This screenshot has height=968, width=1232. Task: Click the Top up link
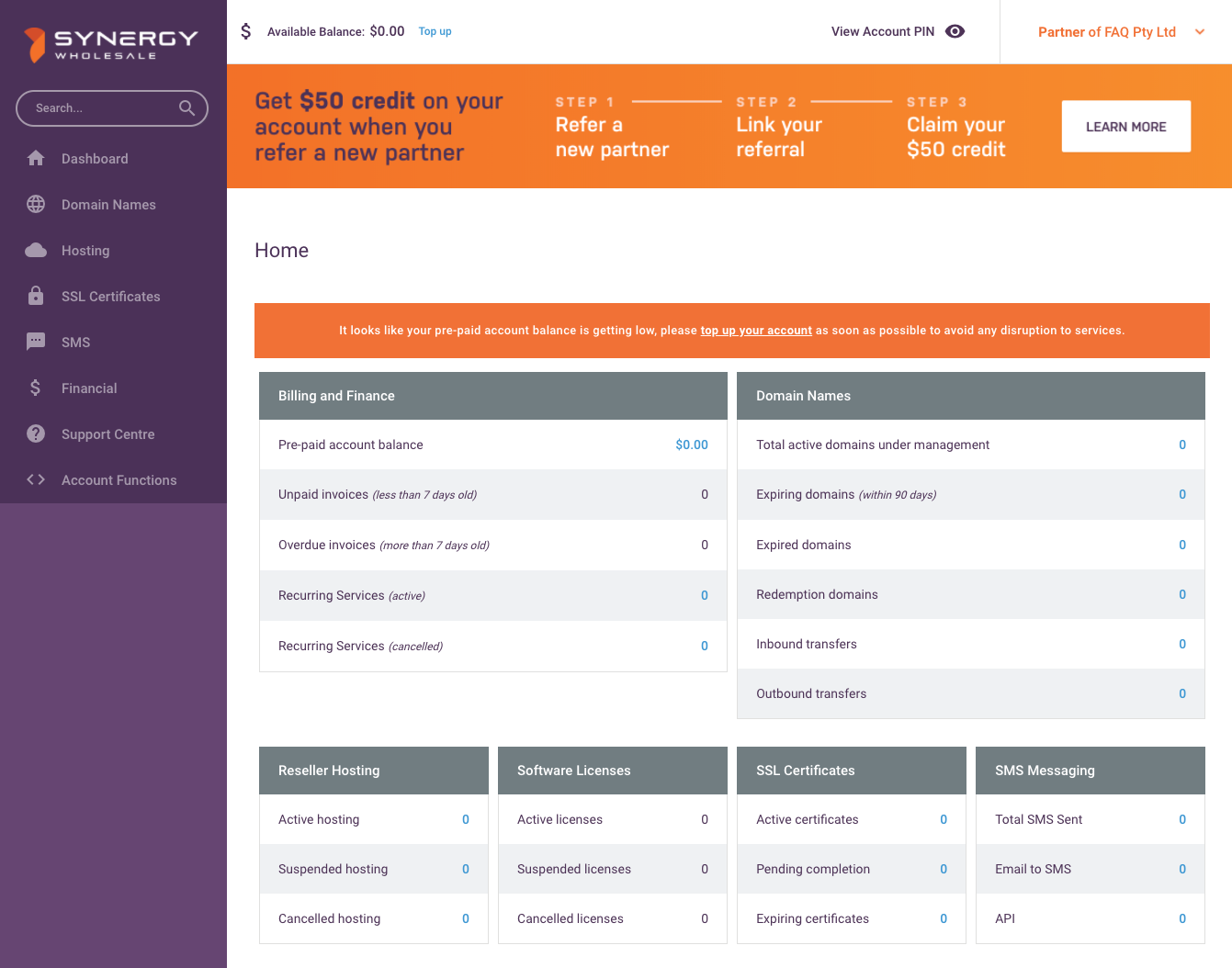pyautogui.click(x=435, y=31)
